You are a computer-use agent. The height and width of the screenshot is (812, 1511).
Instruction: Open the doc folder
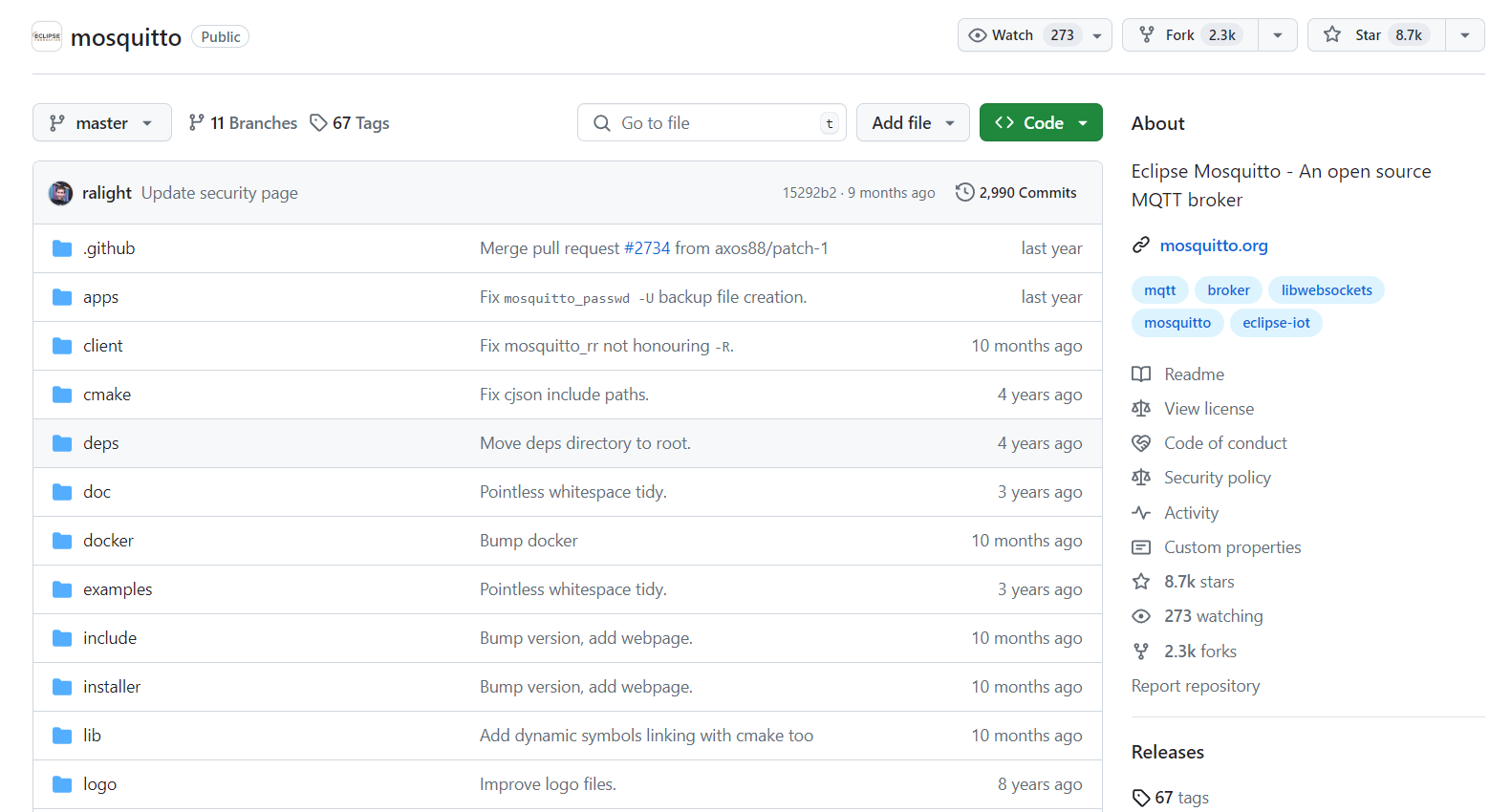pyautogui.click(x=97, y=492)
